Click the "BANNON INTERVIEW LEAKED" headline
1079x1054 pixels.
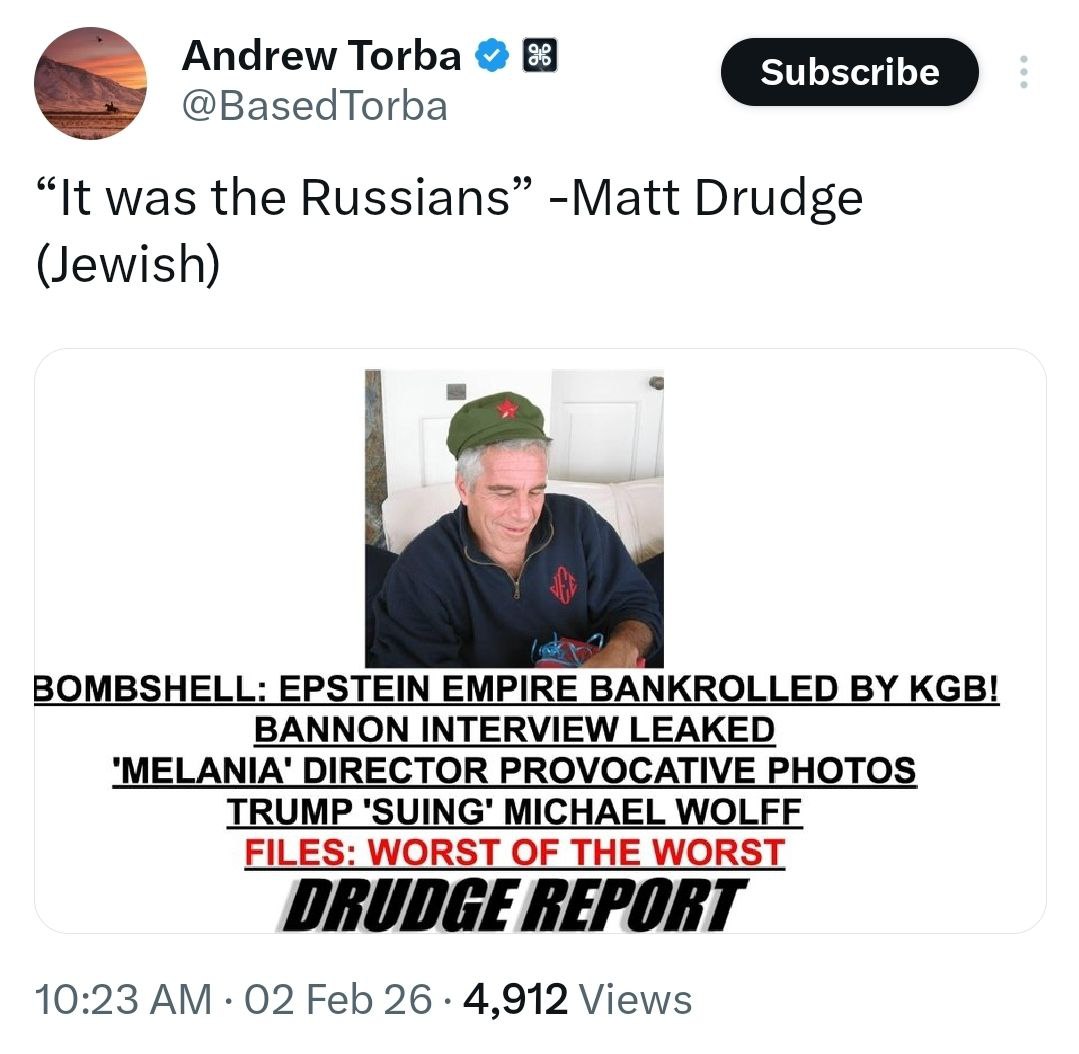click(x=515, y=729)
